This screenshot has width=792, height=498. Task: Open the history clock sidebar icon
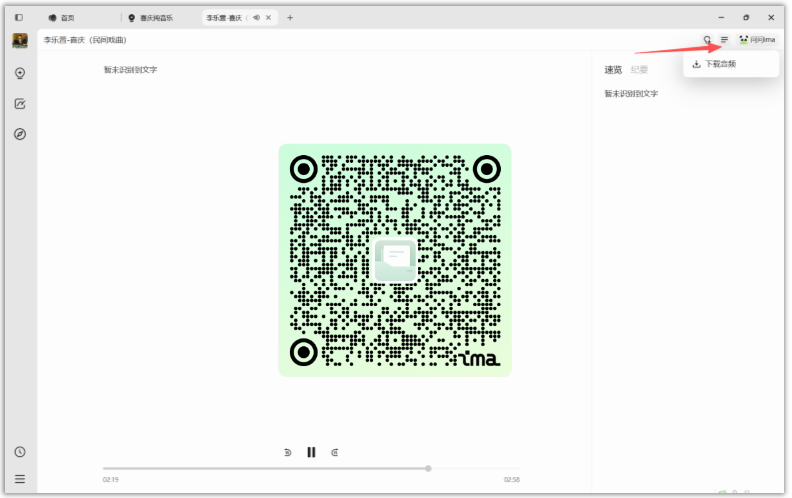coord(20,452)
